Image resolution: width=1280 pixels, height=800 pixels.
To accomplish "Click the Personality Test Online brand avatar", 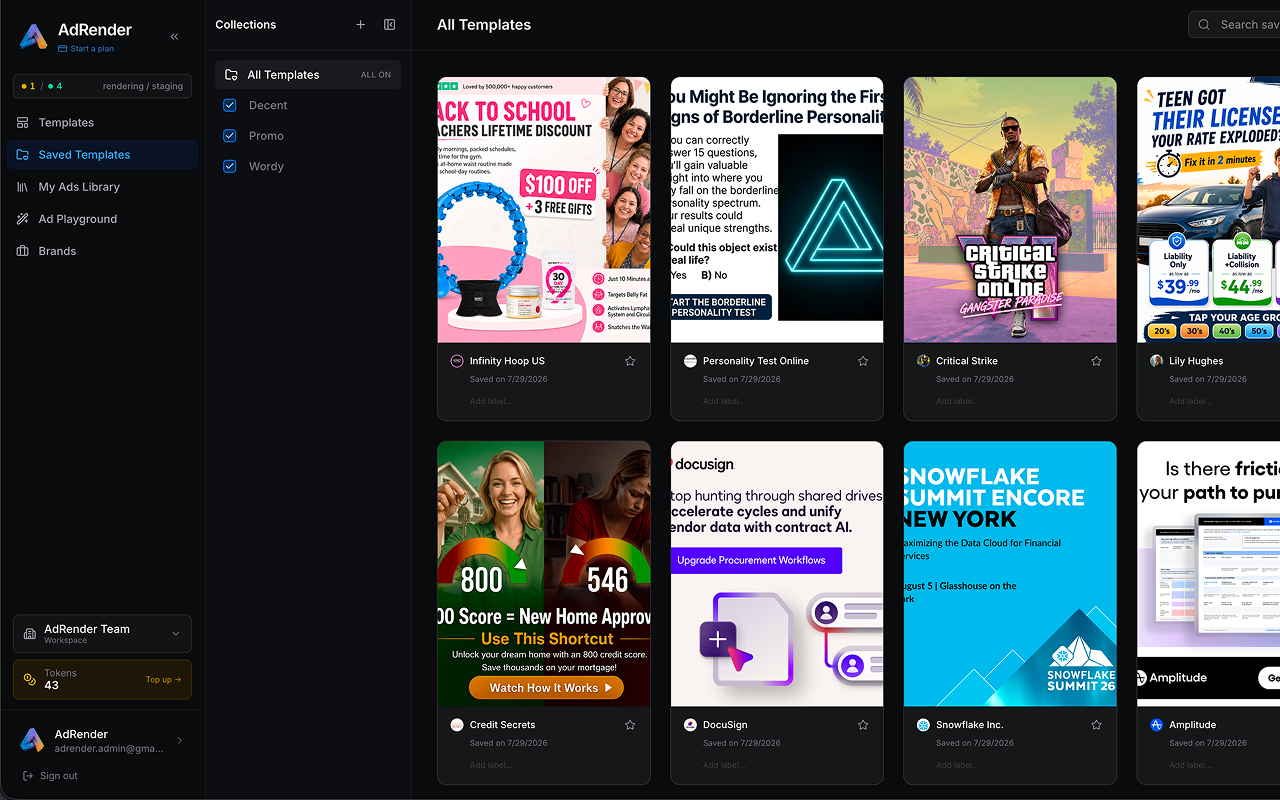I will click(x=690, y=361).
